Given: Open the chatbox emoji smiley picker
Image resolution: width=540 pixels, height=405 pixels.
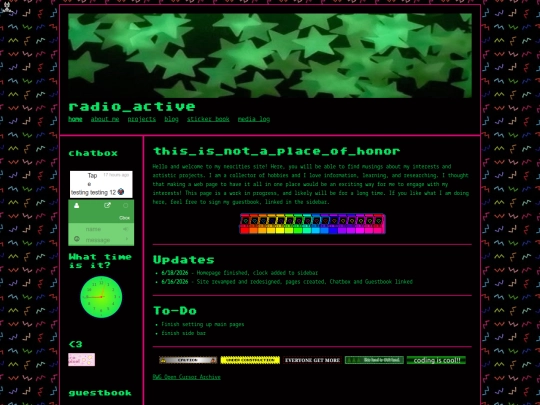Looking at the screenshot, I should click(77, 239).
